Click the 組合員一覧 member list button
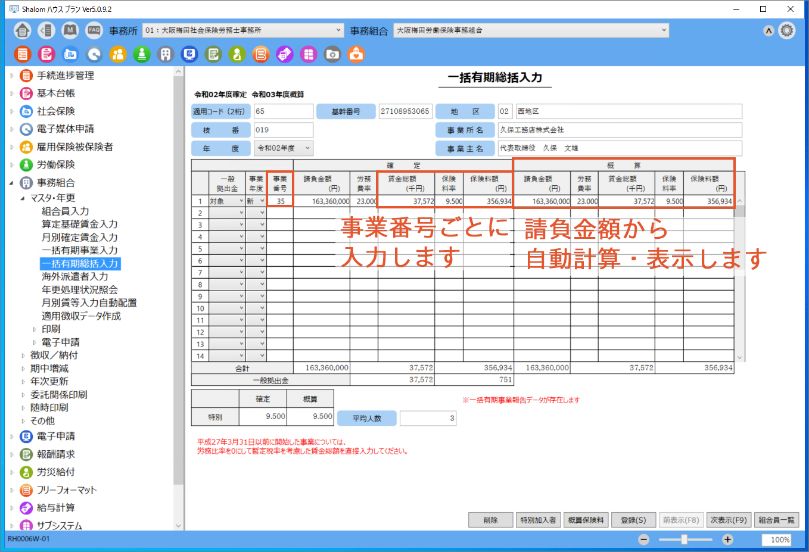 pyautogui.click(x=776, y=520)
